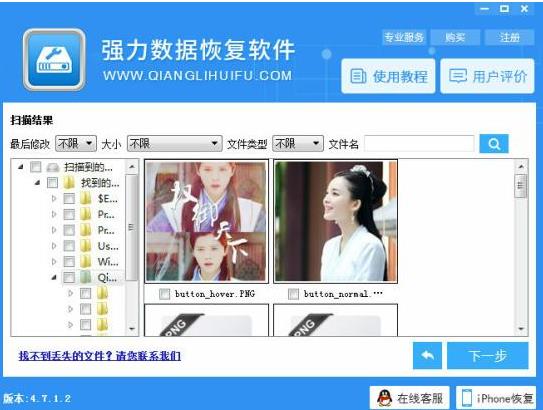
Task: Expand the Us... folder tree node
Action: pyautogui.click(x=54, y=246)
